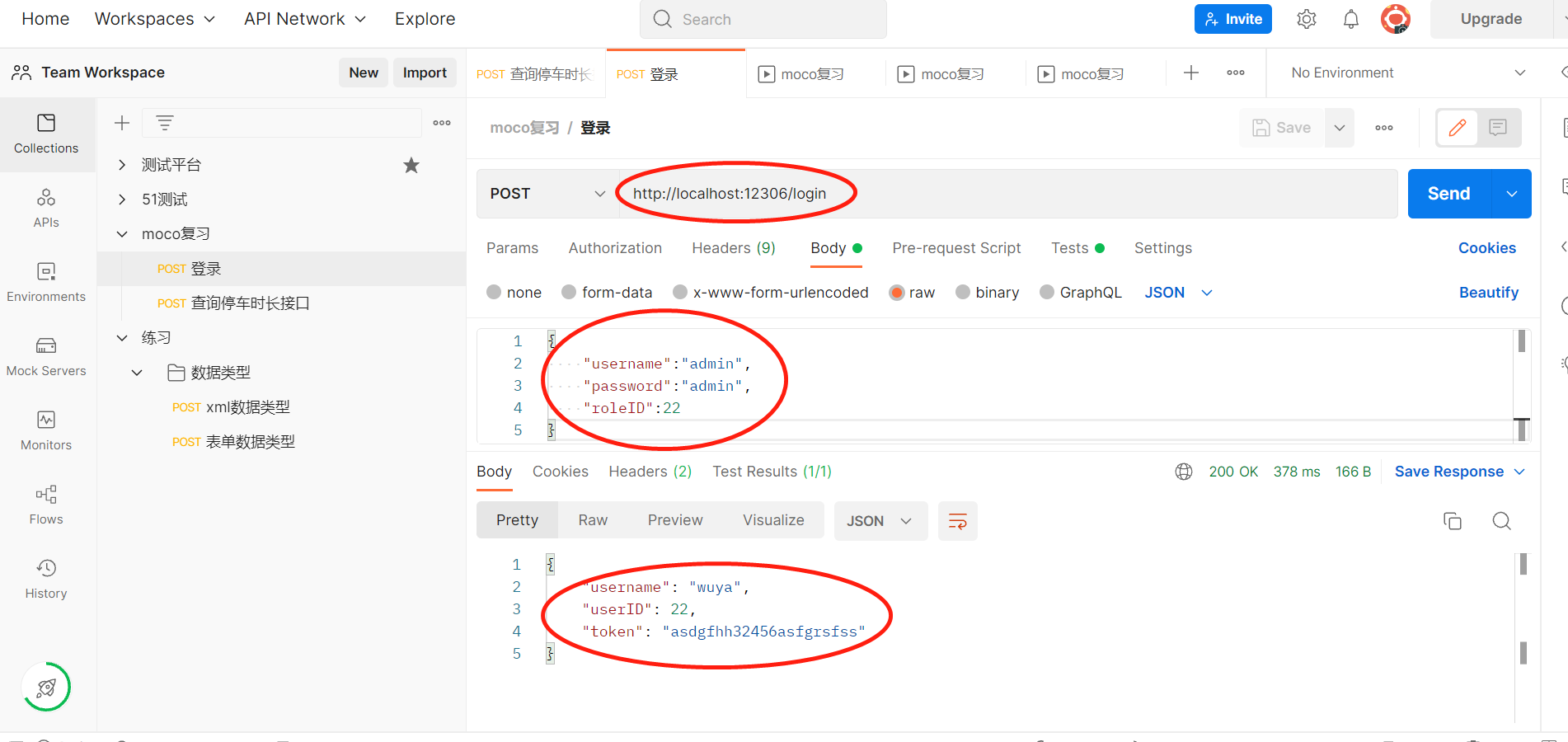Copy the response body

click(1453, 521)
